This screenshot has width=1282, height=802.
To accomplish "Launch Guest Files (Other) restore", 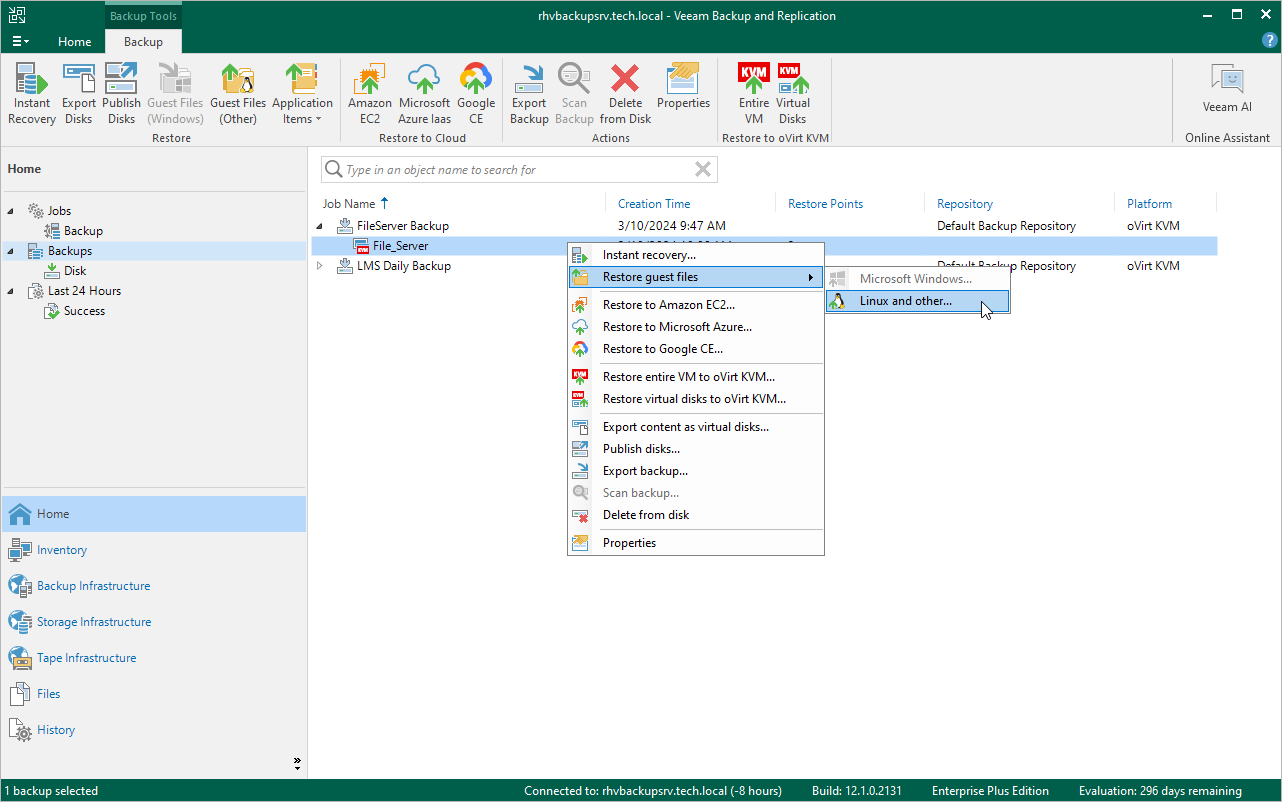I will [x=238, y=93].
